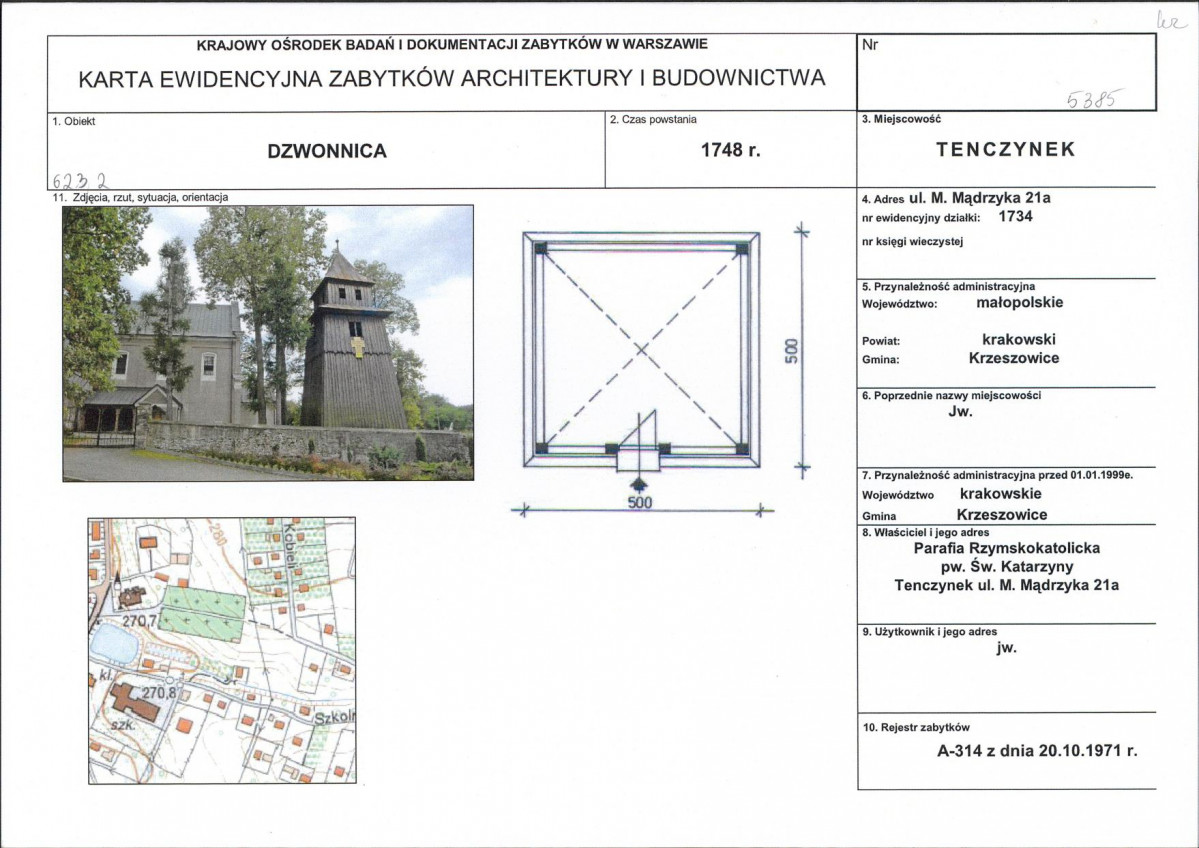
Task: Click the owner 'Parafia Rzymskokatolicka'
Action: pos(1007,548)
